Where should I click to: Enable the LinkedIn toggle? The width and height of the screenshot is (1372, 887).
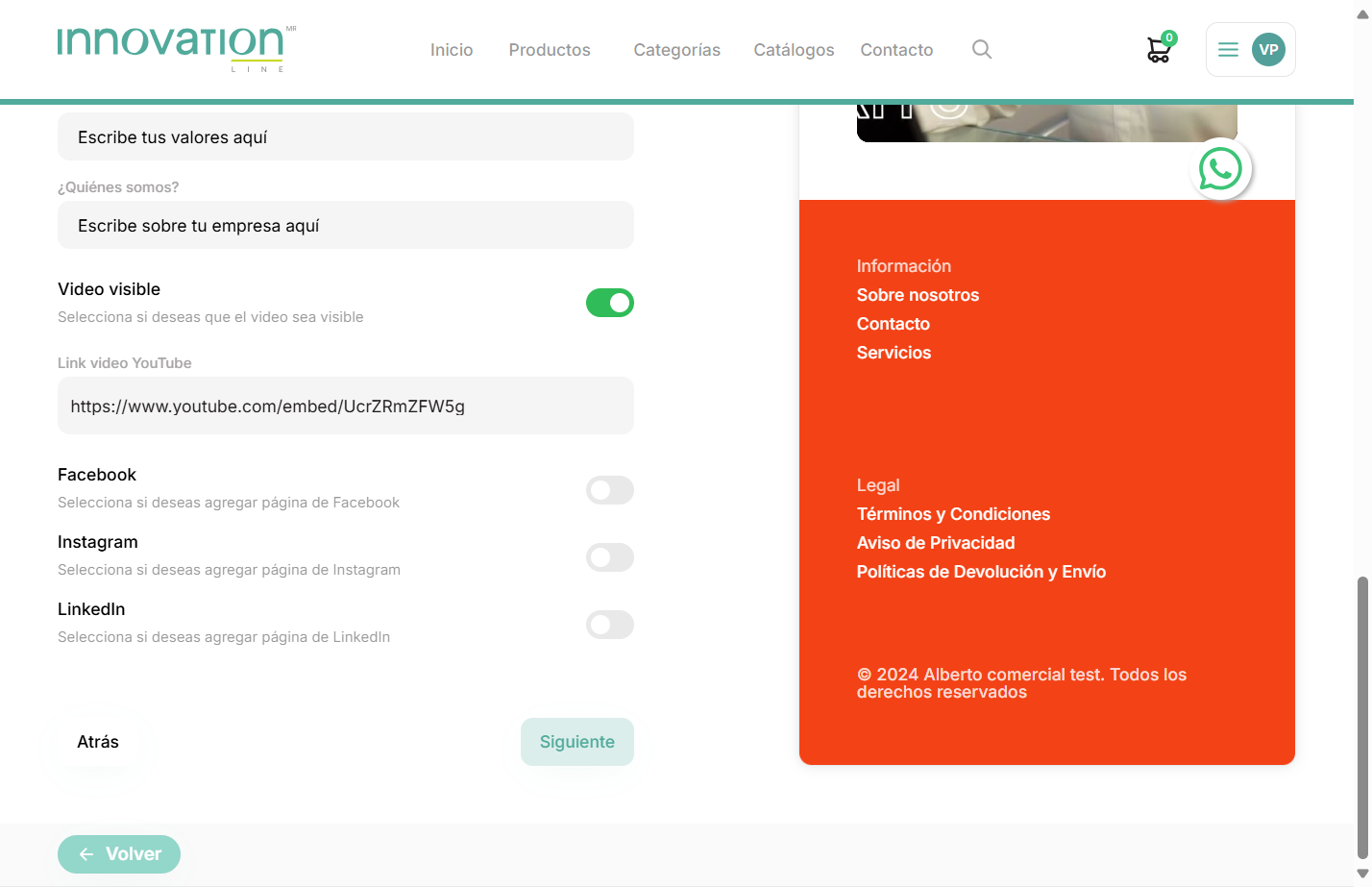click(610, 625)
